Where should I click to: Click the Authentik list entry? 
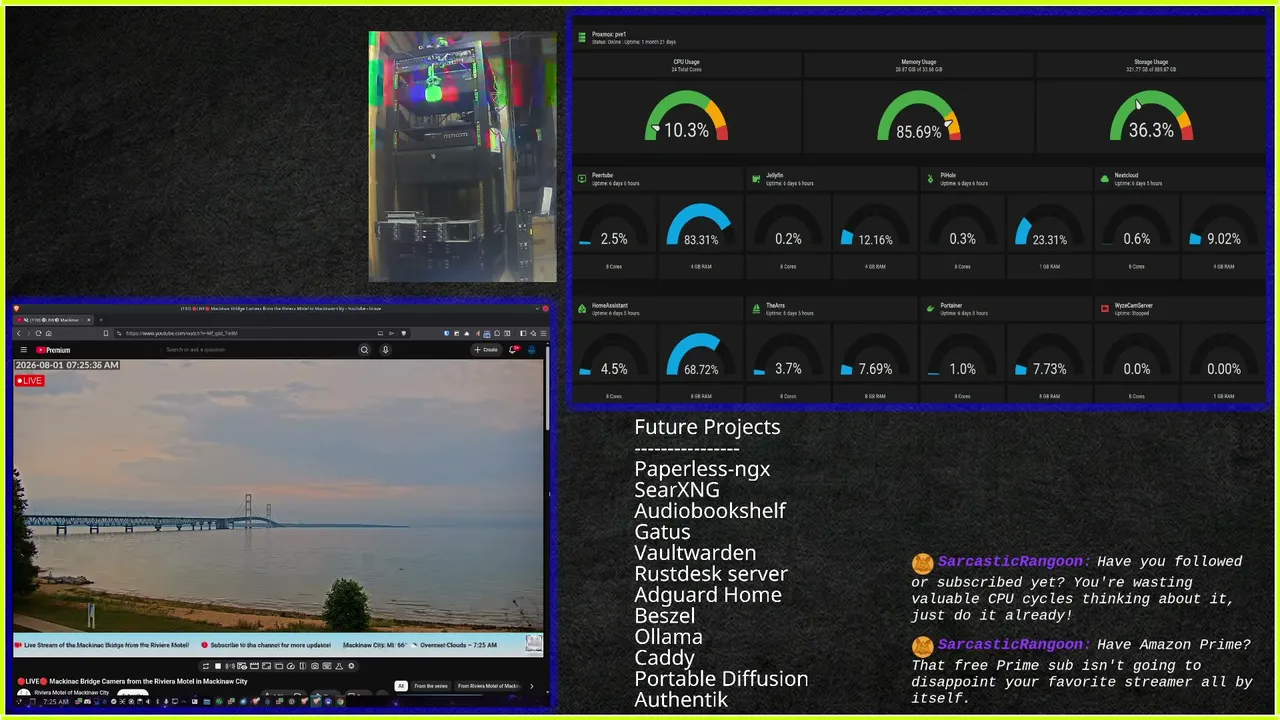pyautogui.click(x=681, y=700)
